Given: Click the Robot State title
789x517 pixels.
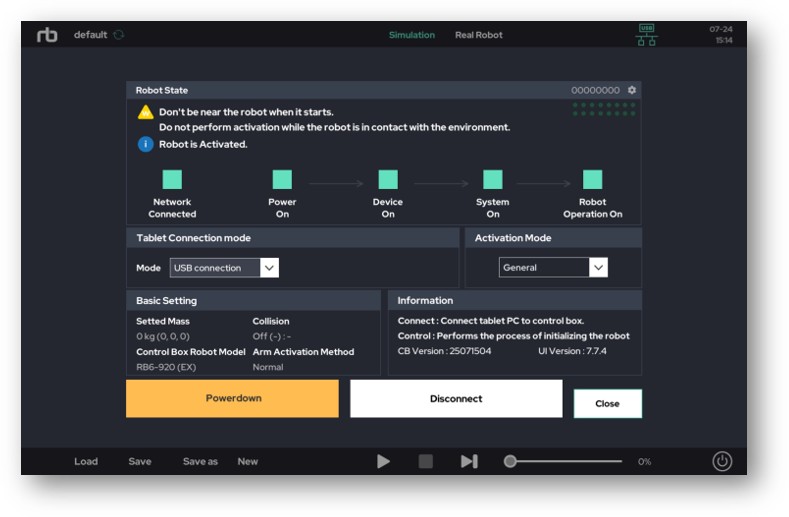Looking at the screenshot, I should coord(162,90).
